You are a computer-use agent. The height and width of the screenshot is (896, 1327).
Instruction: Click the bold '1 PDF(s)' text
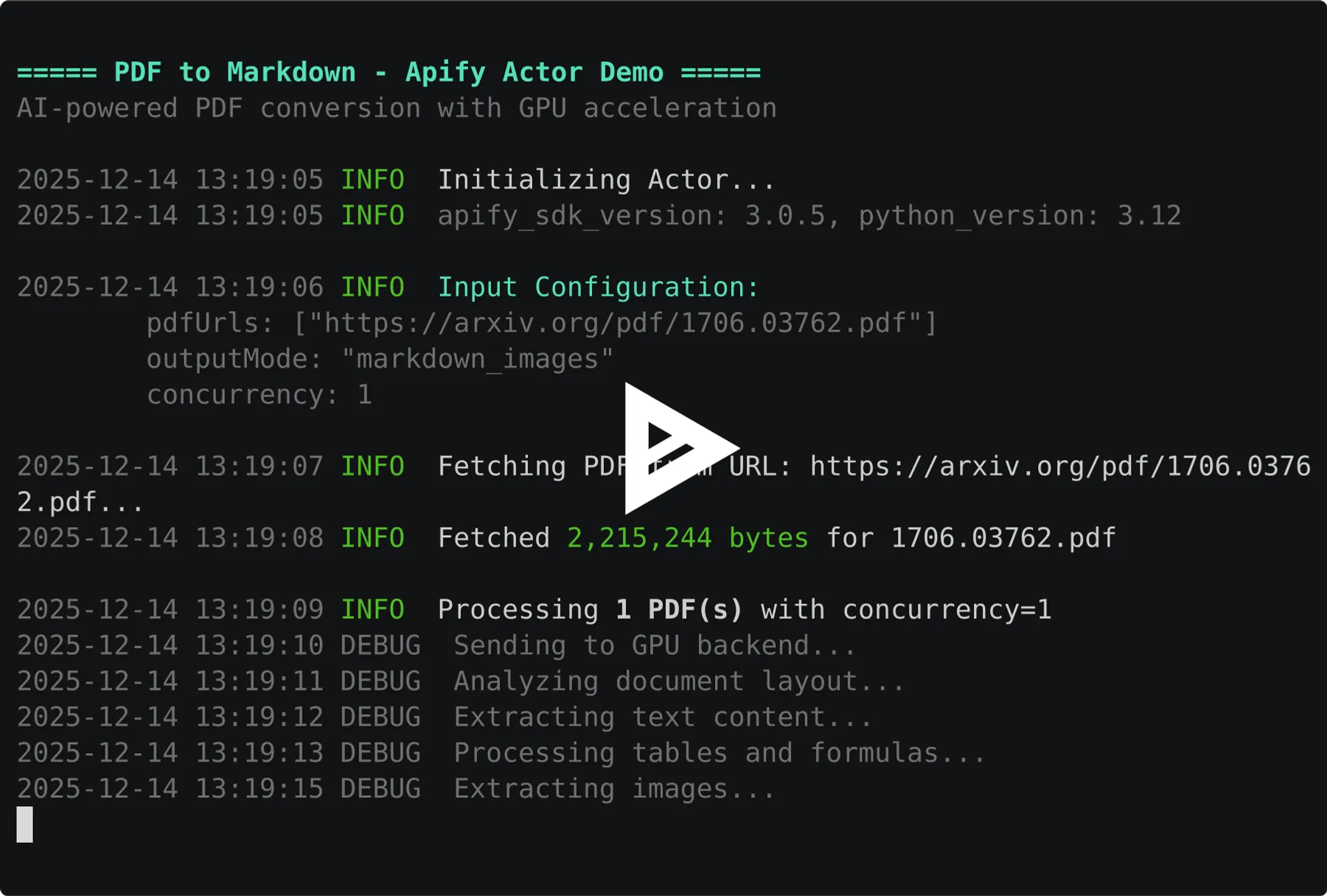[x=679, y=609]
